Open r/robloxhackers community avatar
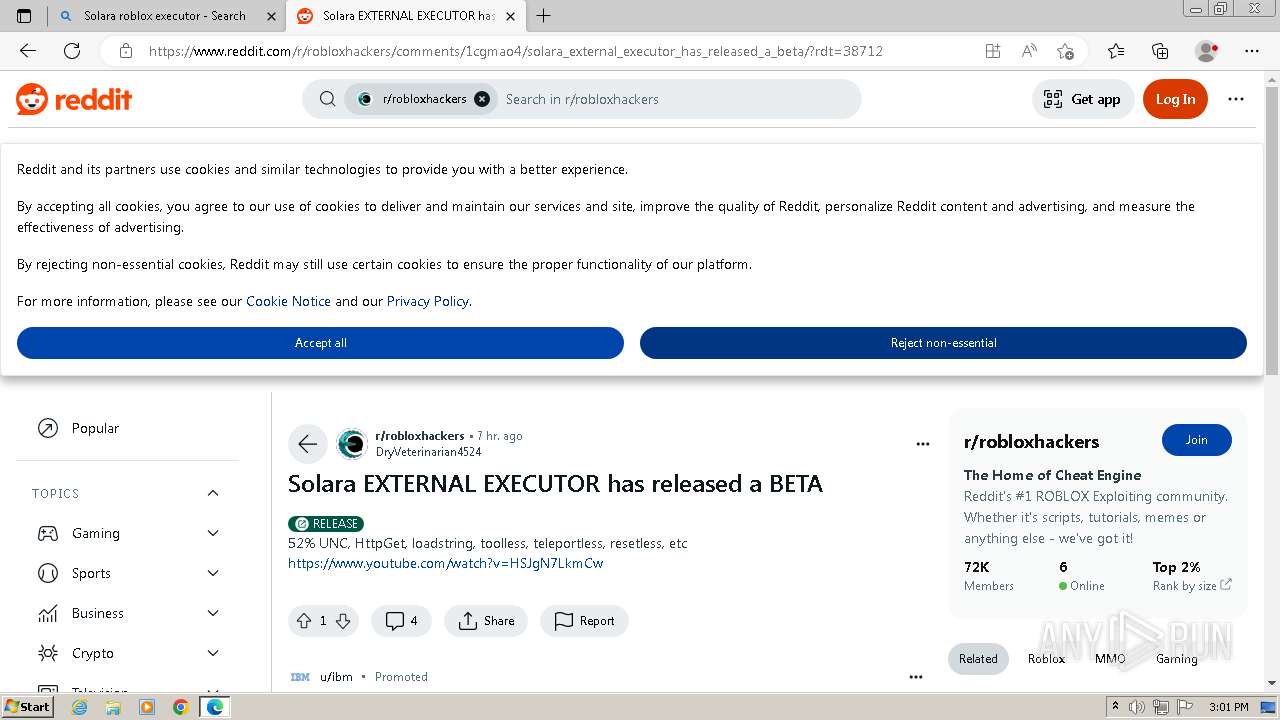The width and height of the screenshot is (1280, 720). pyautogui.click(x=352, y=444)
